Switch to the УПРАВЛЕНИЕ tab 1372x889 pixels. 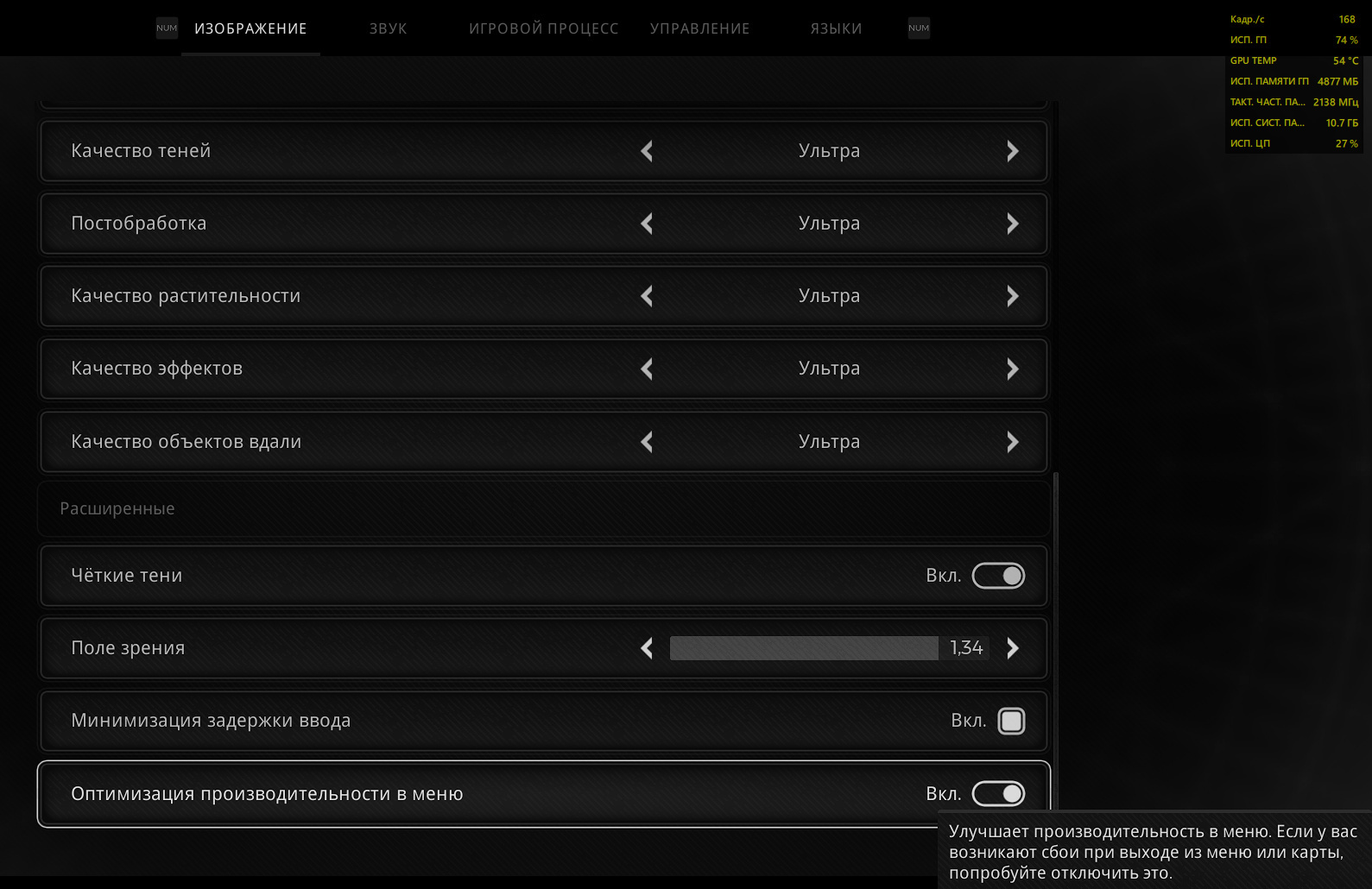pyautogui.click(x=699, y=28)
